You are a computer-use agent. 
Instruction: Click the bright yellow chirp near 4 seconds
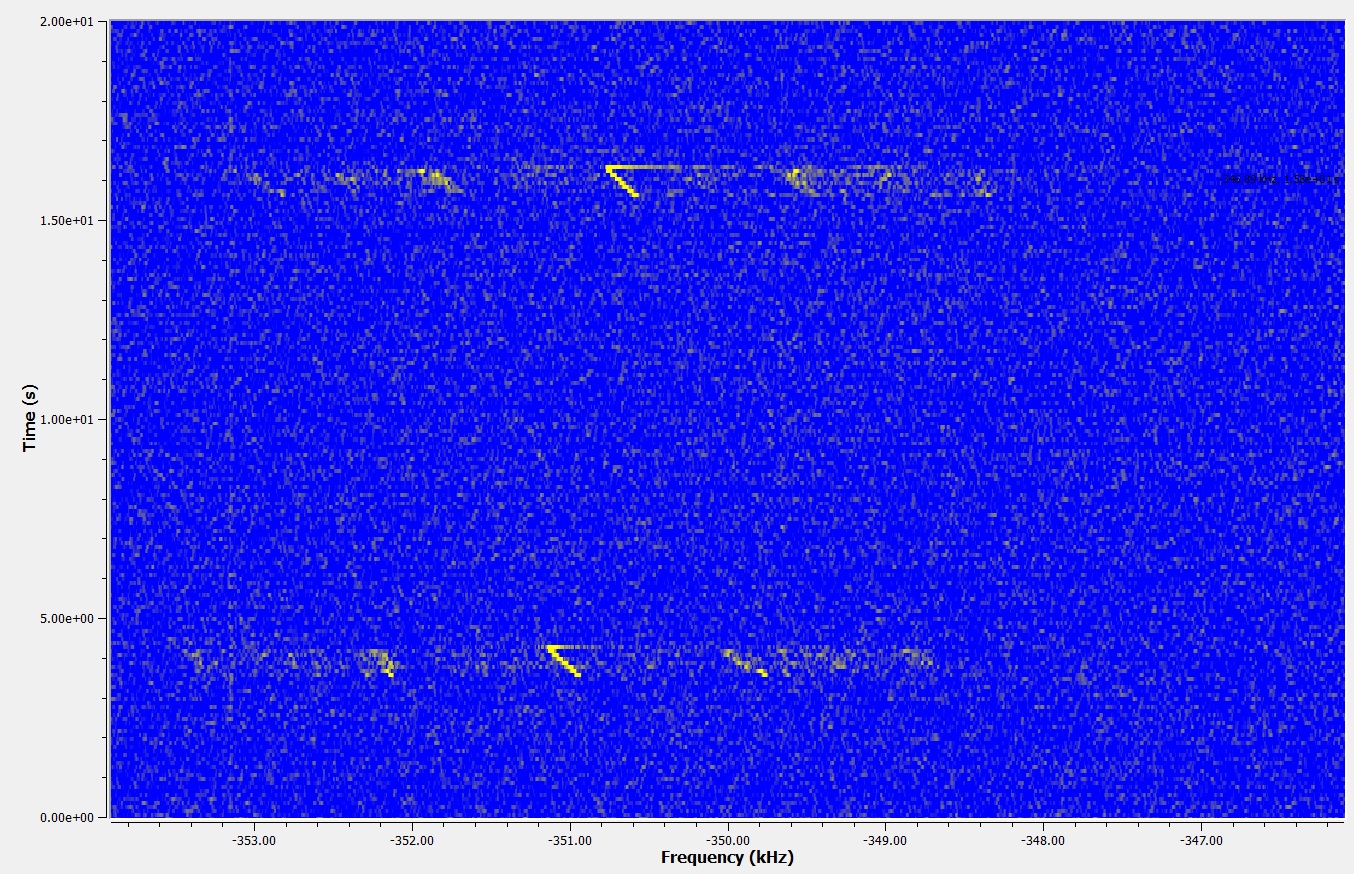(564, 661)
